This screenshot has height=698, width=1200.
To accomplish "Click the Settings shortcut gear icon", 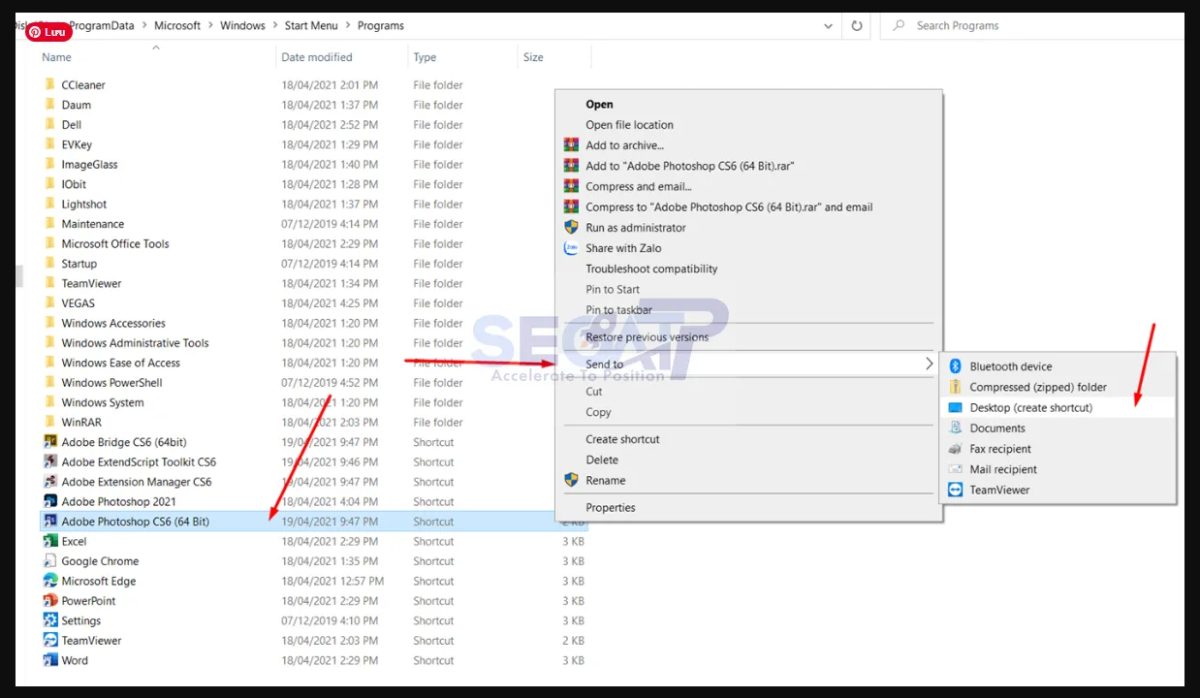I will pyautogui.click(x=50, y=620).
